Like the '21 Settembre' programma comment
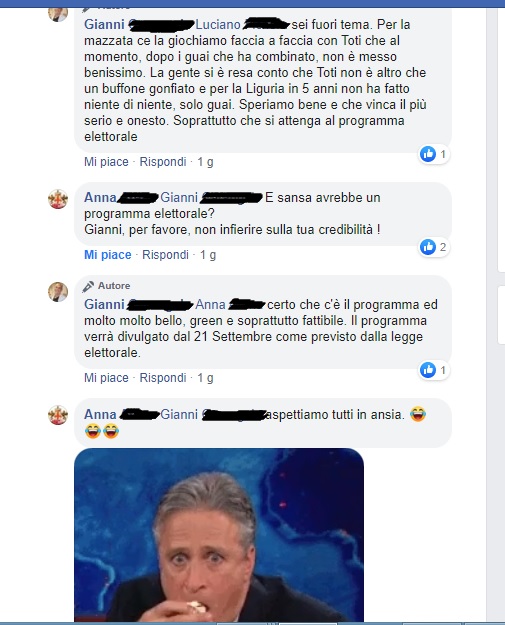Screen dimensions: 505x625 [106, 378]
